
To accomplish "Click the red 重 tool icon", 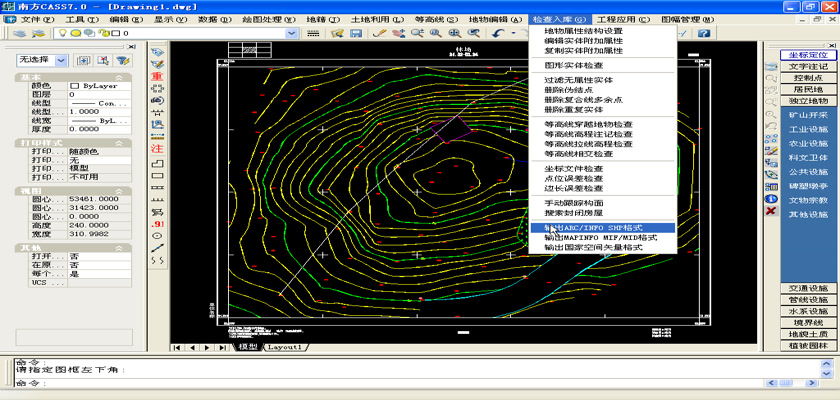I will (x=157, y=77).
